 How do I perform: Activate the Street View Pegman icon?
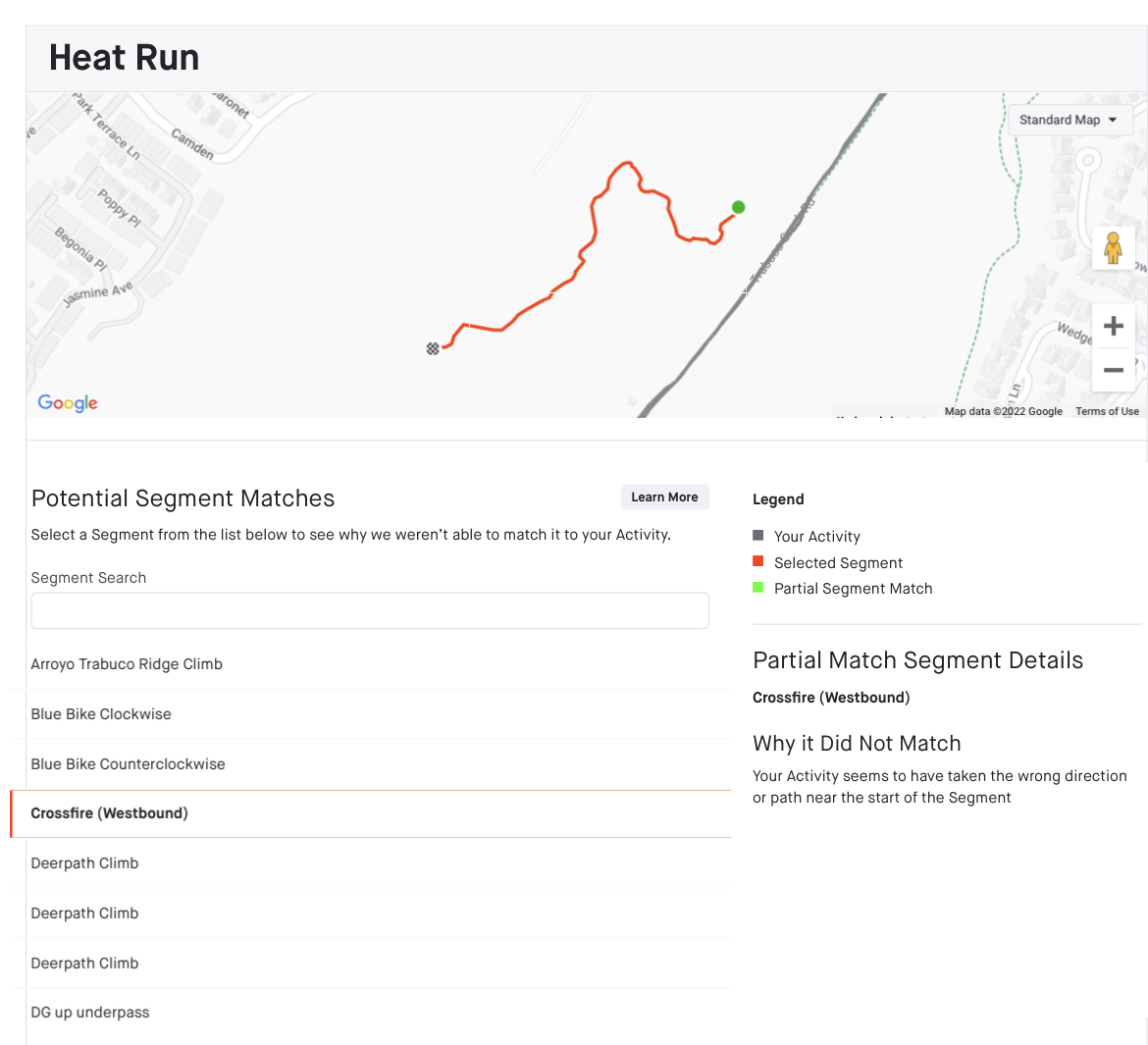(x=1113, y=247)
